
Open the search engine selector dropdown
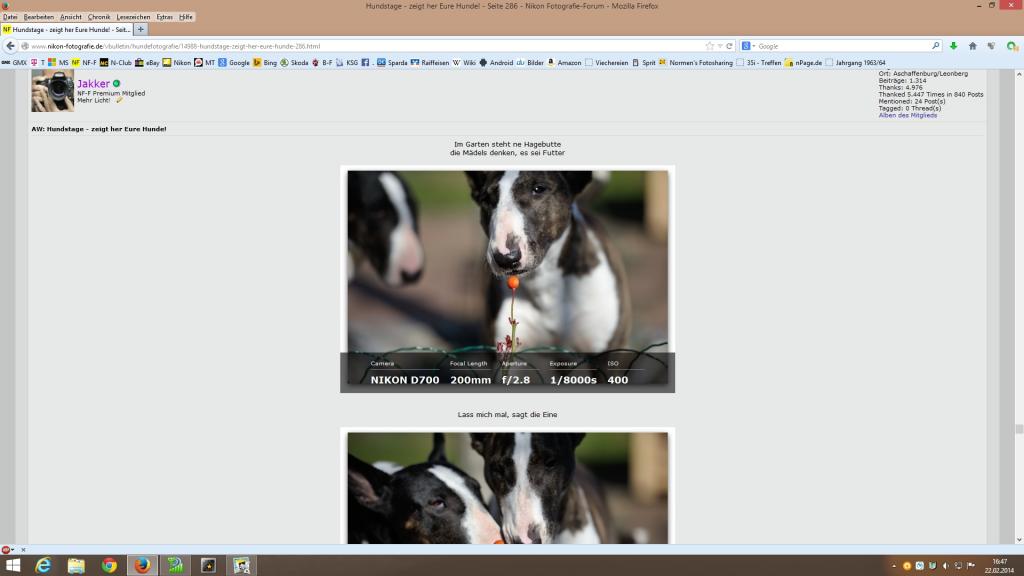point(748,46)
